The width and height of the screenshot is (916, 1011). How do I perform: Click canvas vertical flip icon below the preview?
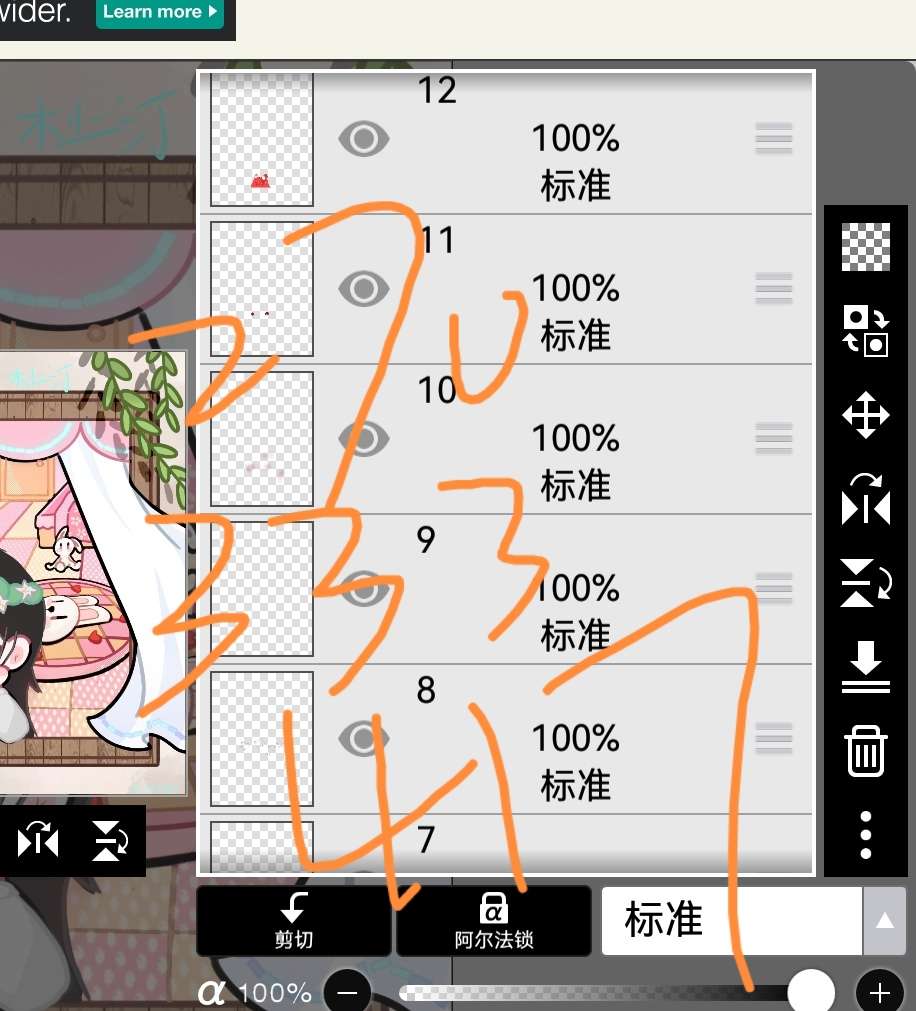(x=110, y=841)
